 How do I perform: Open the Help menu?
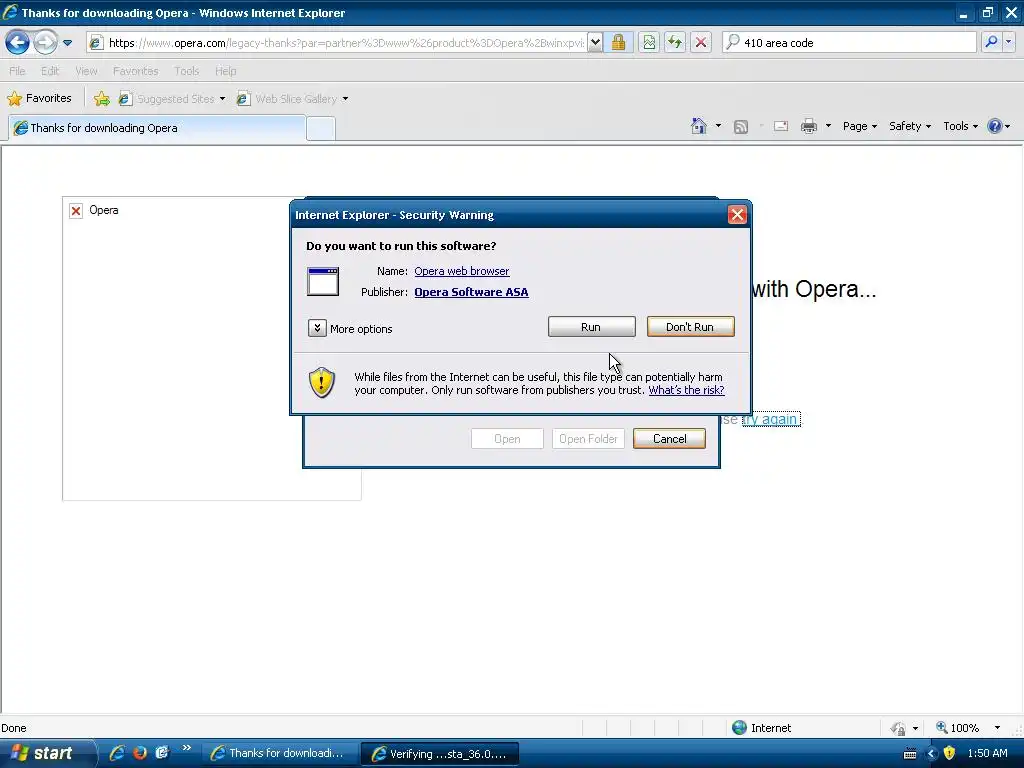pos(225,71)
